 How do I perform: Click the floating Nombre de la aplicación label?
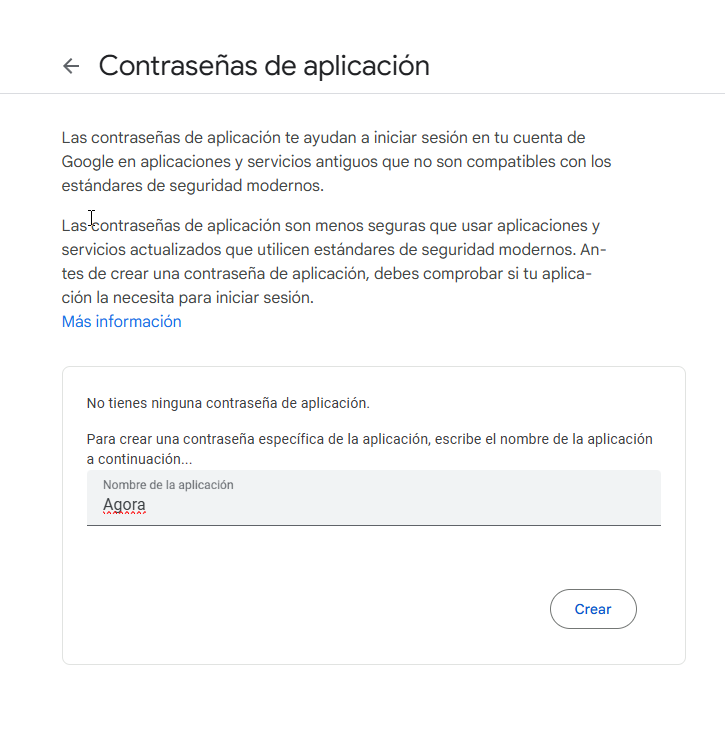click(x=168, y=485)
